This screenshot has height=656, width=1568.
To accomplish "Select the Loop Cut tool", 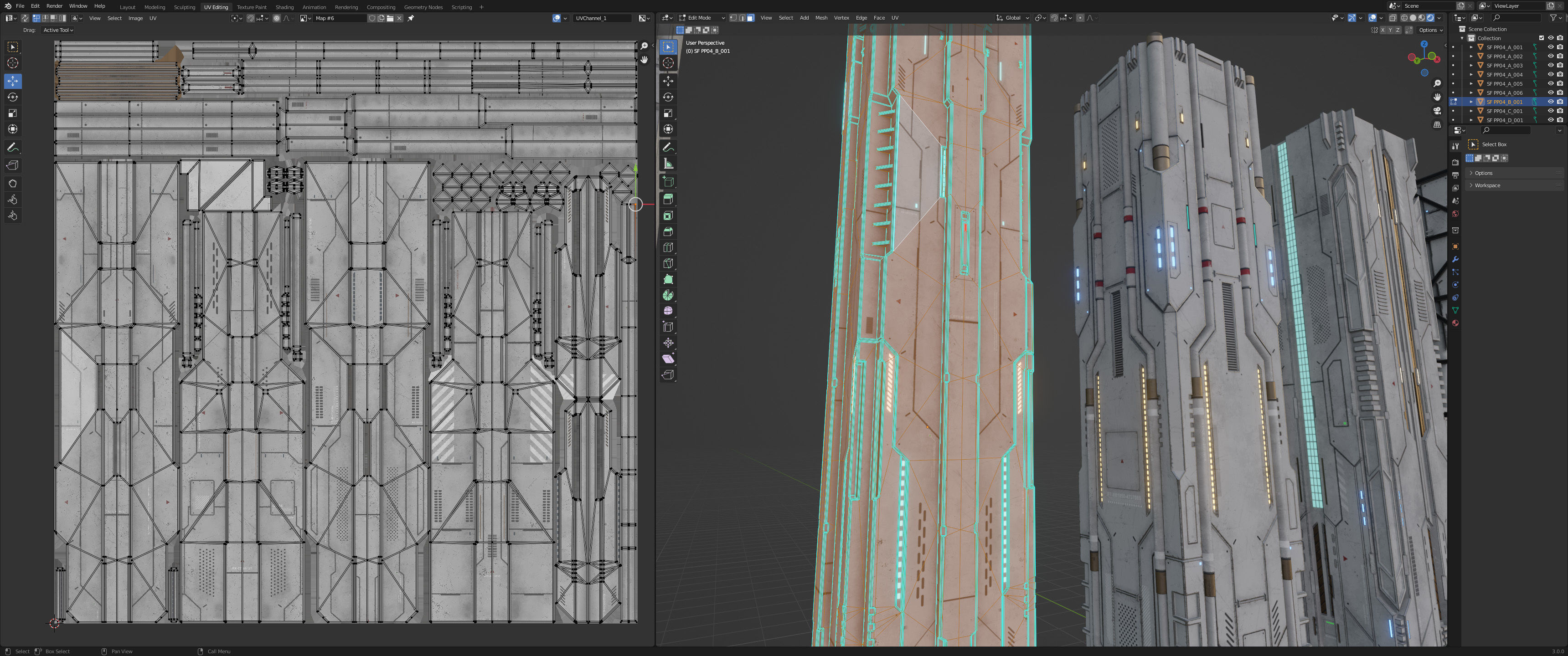I will point(668,247).
